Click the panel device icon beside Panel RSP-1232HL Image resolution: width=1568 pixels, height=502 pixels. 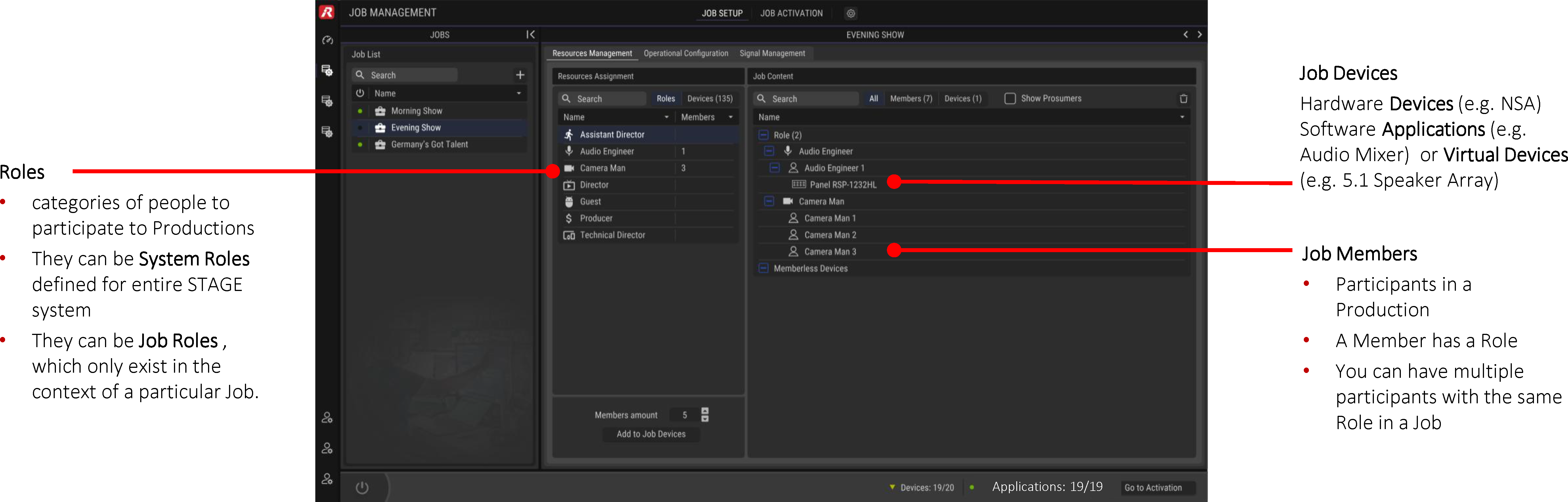(x=799, y=184)
